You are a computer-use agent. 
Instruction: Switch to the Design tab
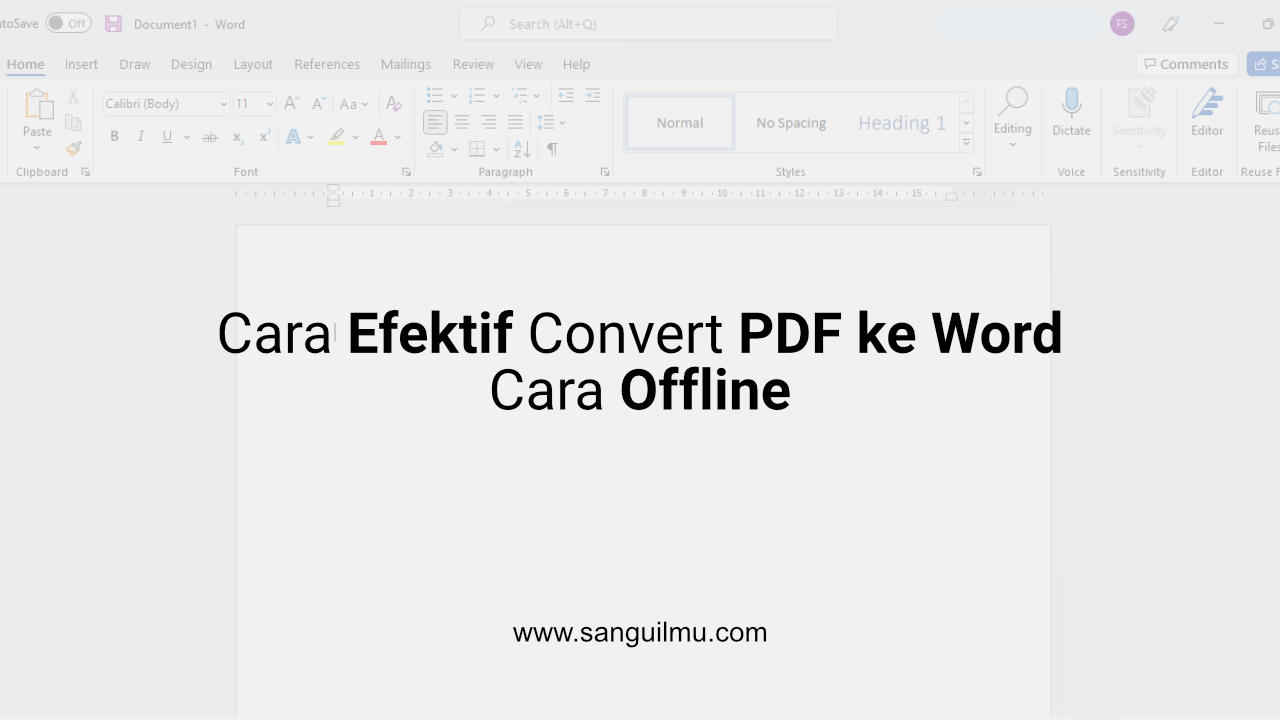(x=191, y=64)
